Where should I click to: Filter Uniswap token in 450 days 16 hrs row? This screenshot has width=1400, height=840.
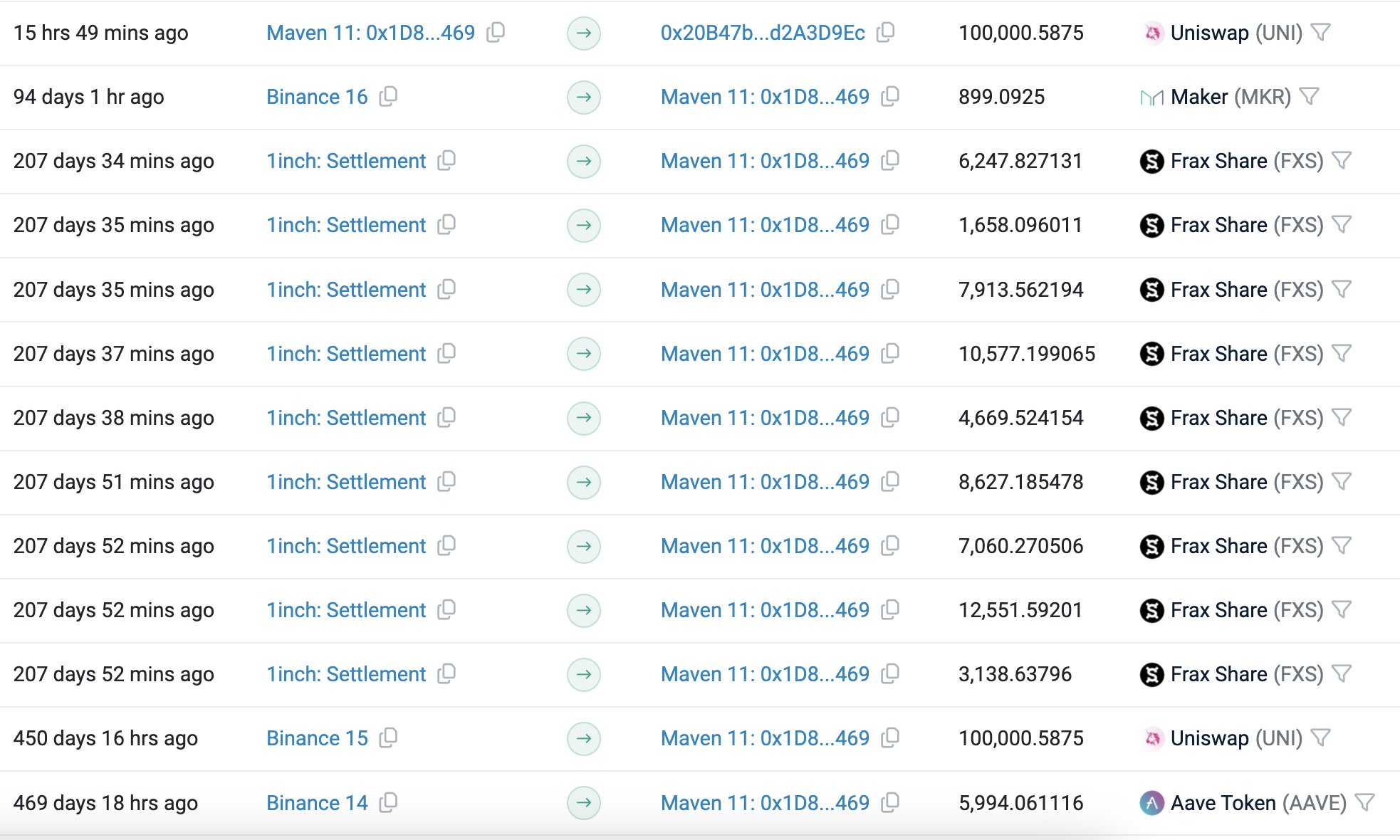(x=1321, y=738)
